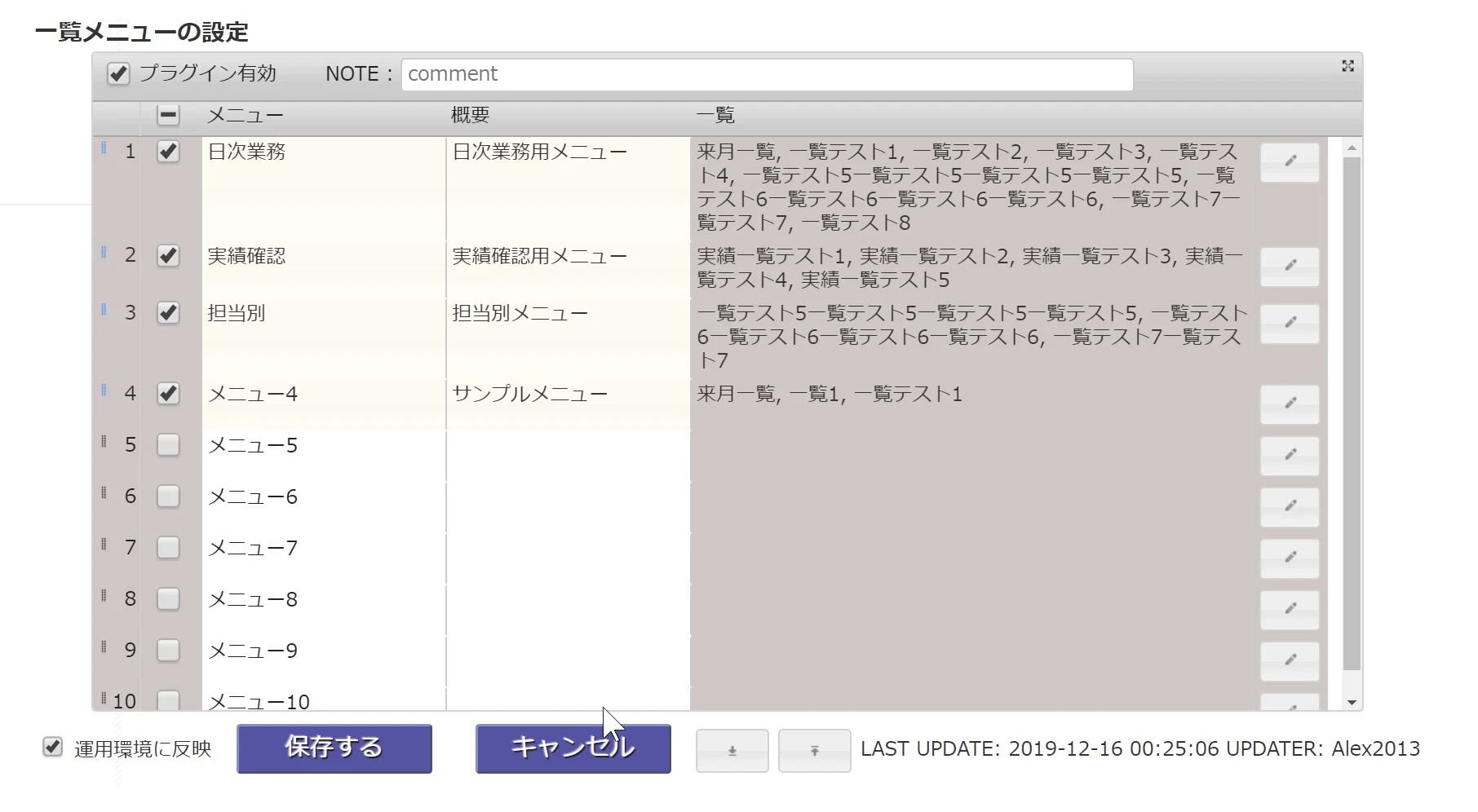Click the pencil icon in メニュー7 row

pos(1290,558)
